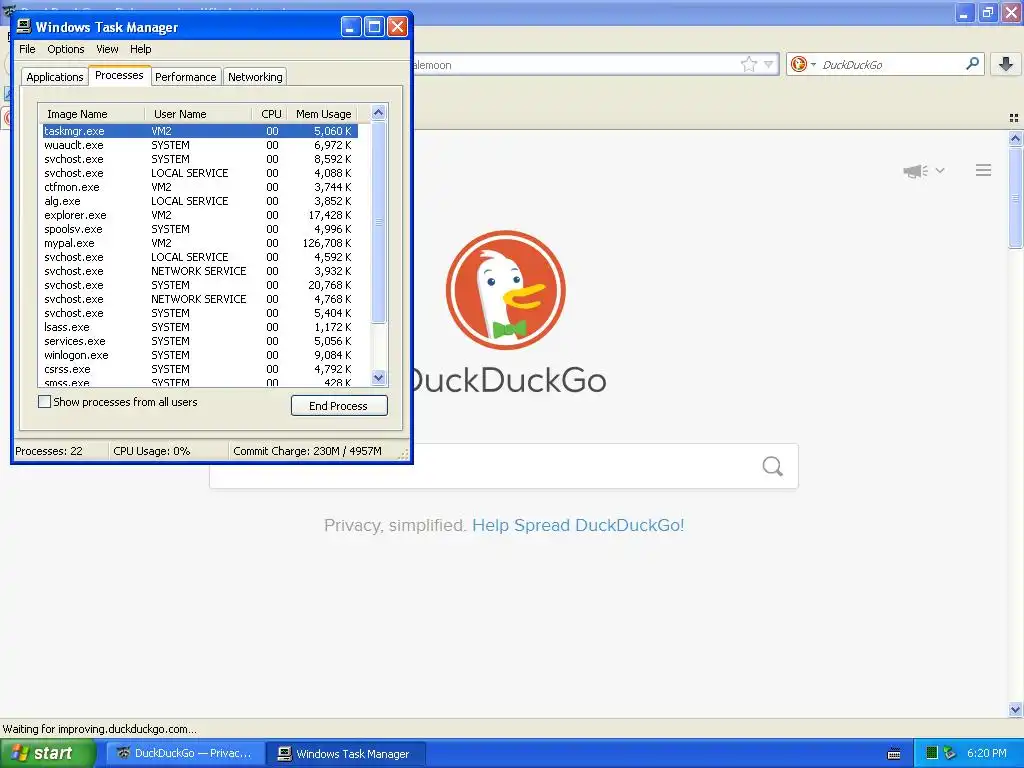
Task: Click the megaphone icon on DuckDuckGo page
Action: click(916, 170)
